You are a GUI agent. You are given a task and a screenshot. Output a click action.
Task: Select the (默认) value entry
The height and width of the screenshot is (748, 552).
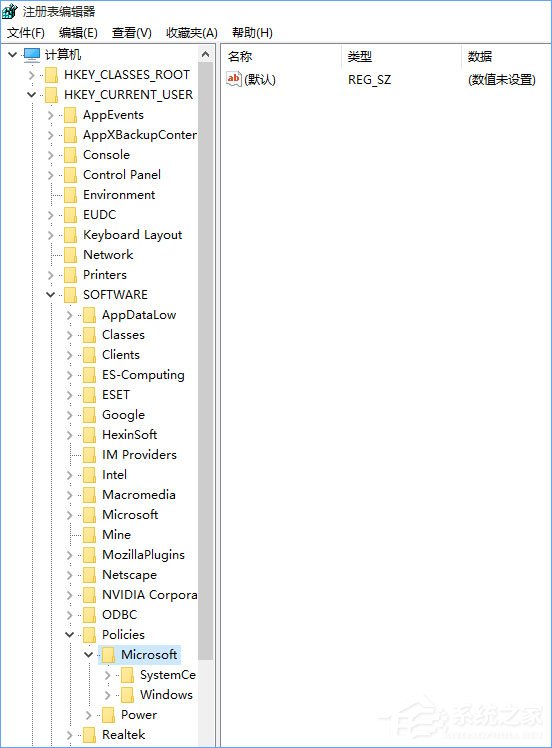260,79
